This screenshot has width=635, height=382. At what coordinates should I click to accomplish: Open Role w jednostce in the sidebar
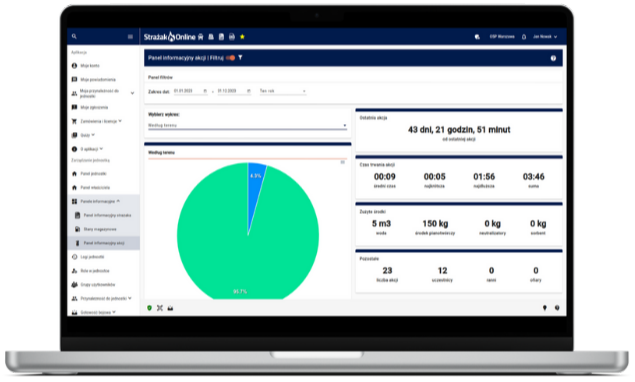[x=95, y=271]
